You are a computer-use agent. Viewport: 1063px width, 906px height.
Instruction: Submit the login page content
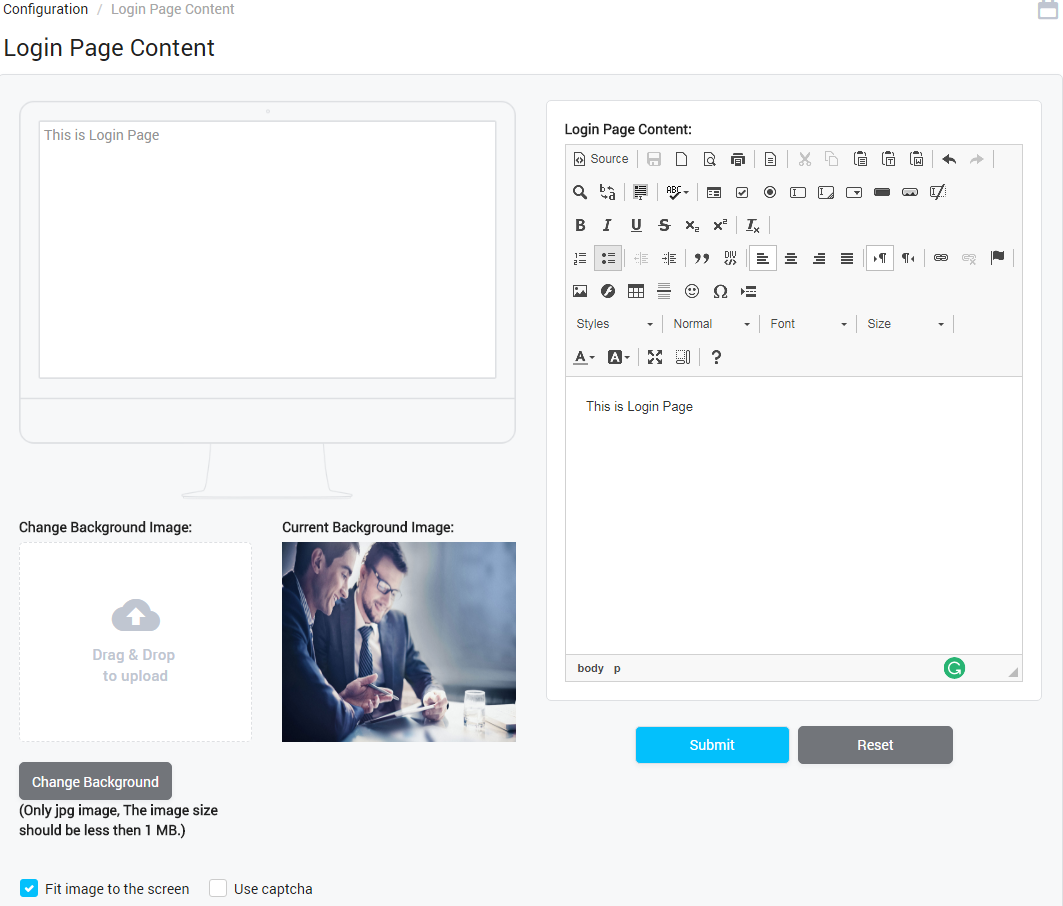[x=712, y=745]
